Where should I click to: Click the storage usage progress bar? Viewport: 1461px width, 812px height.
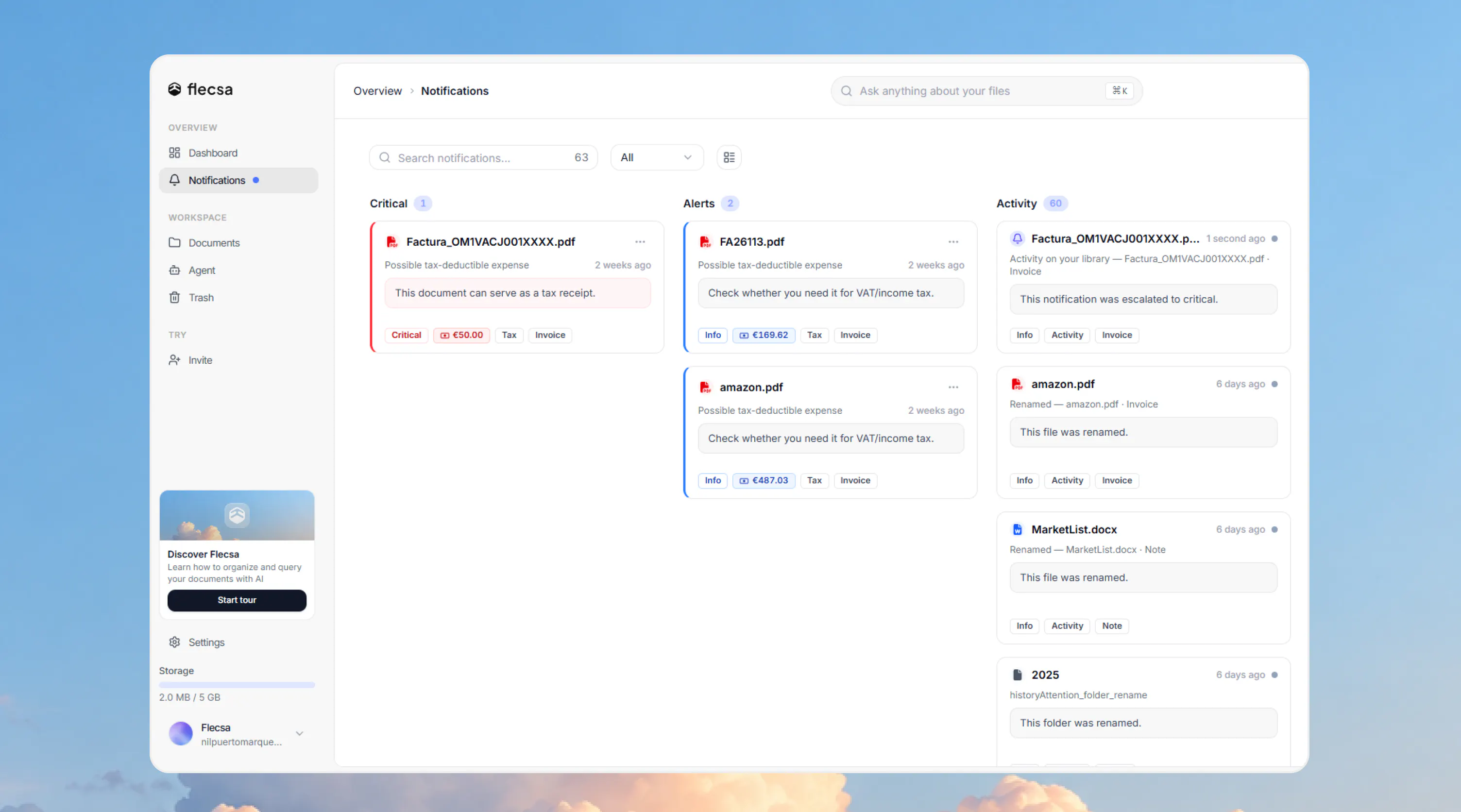point(237,684)
